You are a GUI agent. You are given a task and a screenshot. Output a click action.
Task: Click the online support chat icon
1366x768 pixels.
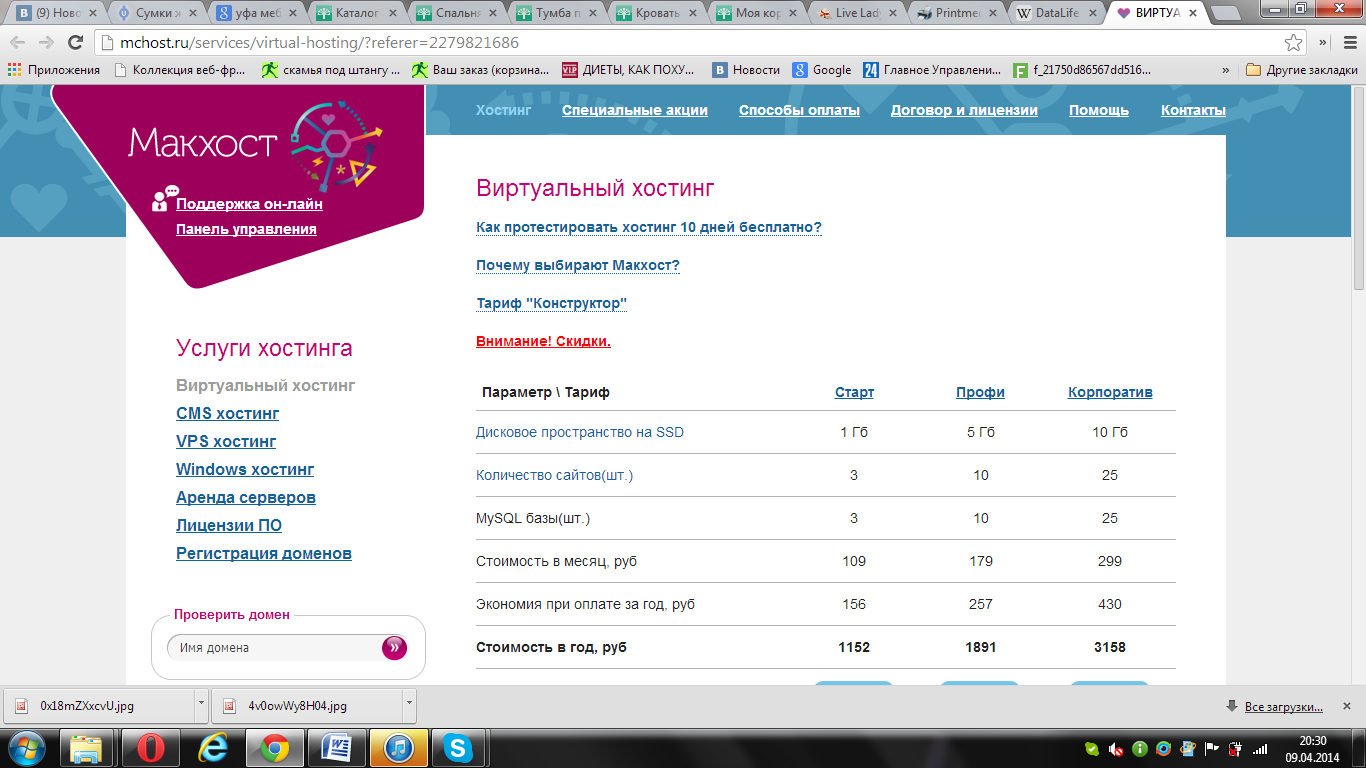click(164, 198)
